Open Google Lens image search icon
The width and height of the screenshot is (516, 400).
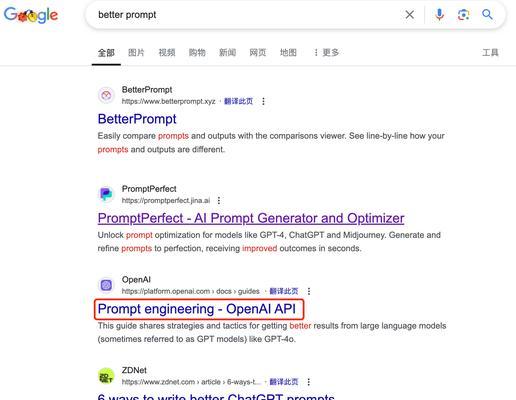(464, 15)
